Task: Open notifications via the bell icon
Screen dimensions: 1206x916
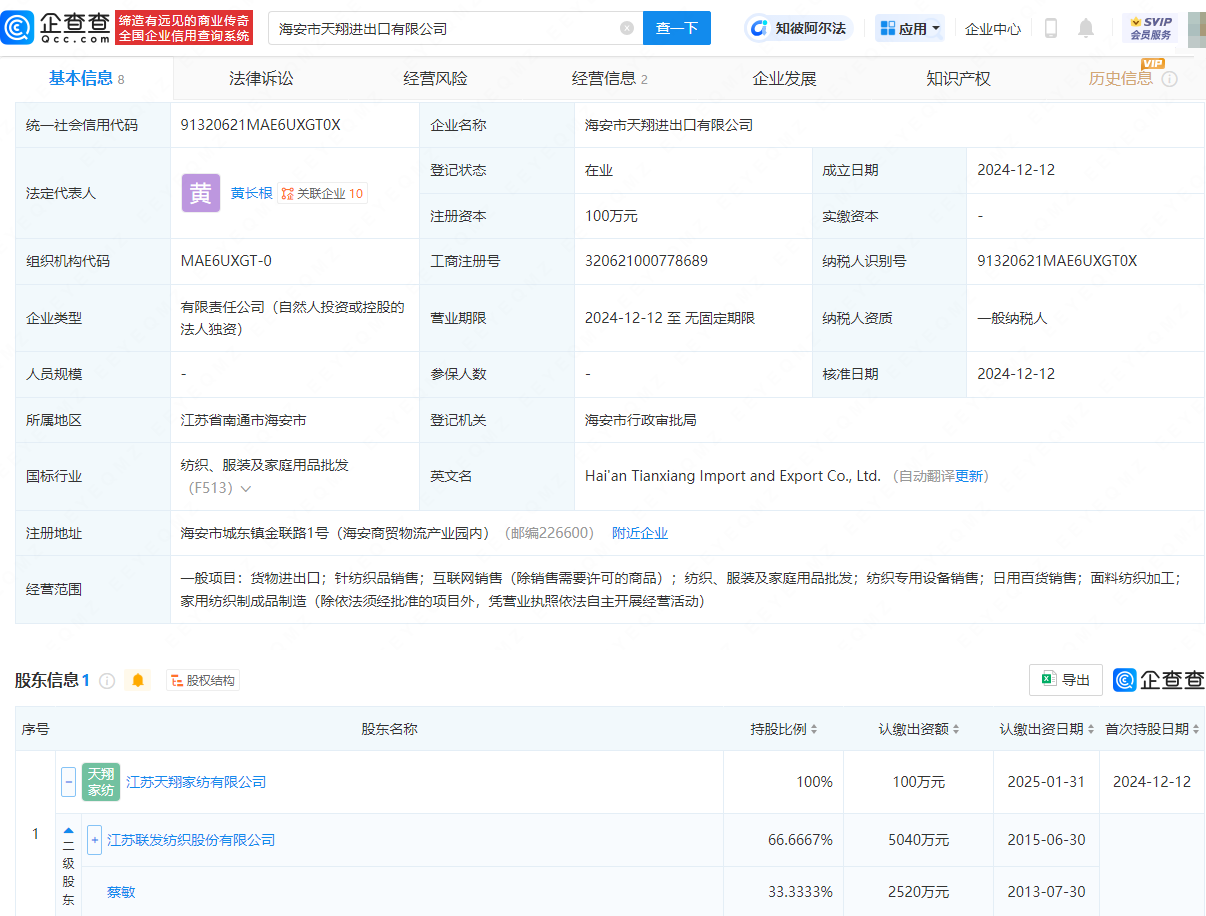Action: [1087, 28]
